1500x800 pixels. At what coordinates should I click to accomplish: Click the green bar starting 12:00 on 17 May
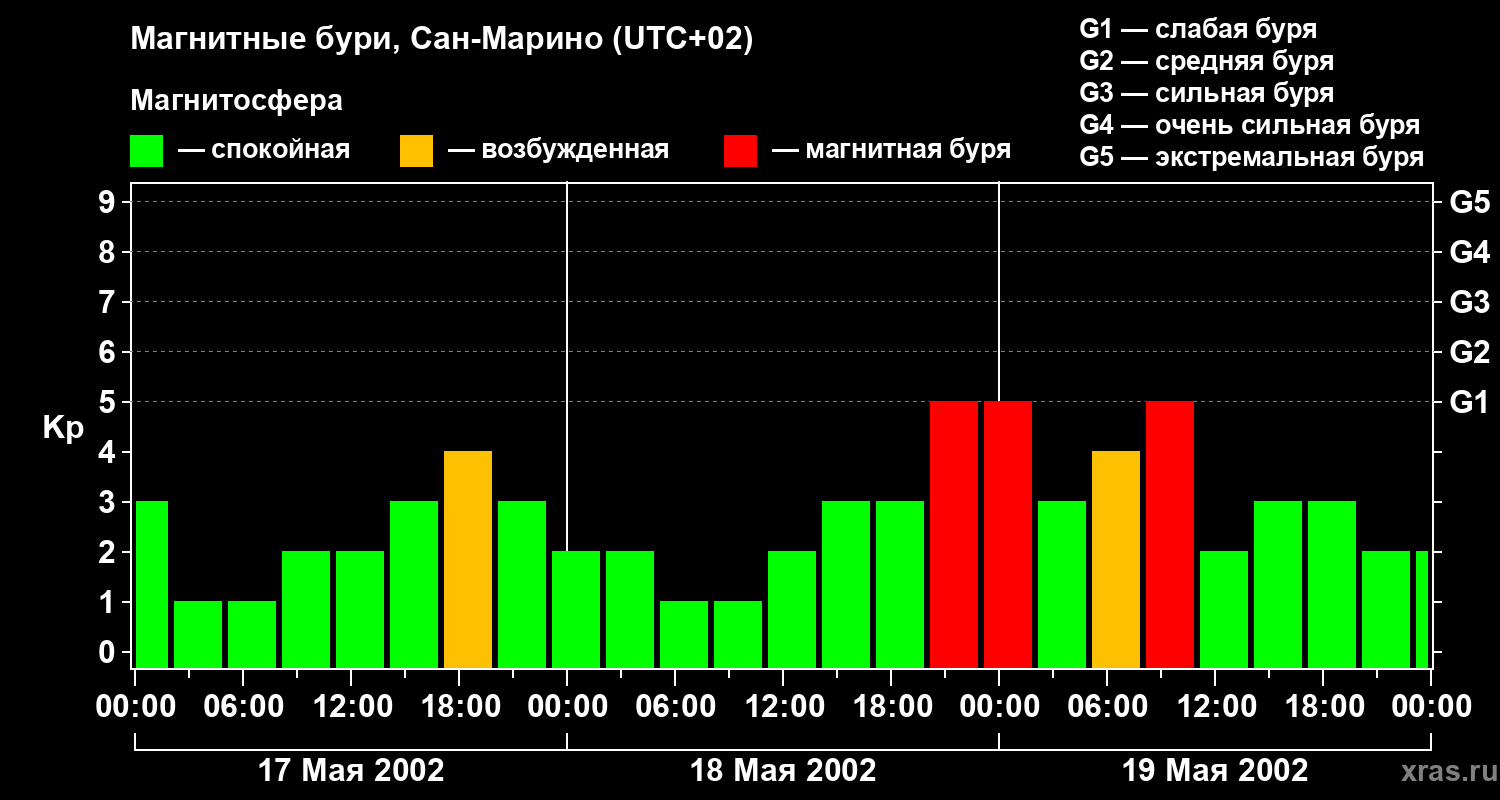click(360, 609)
